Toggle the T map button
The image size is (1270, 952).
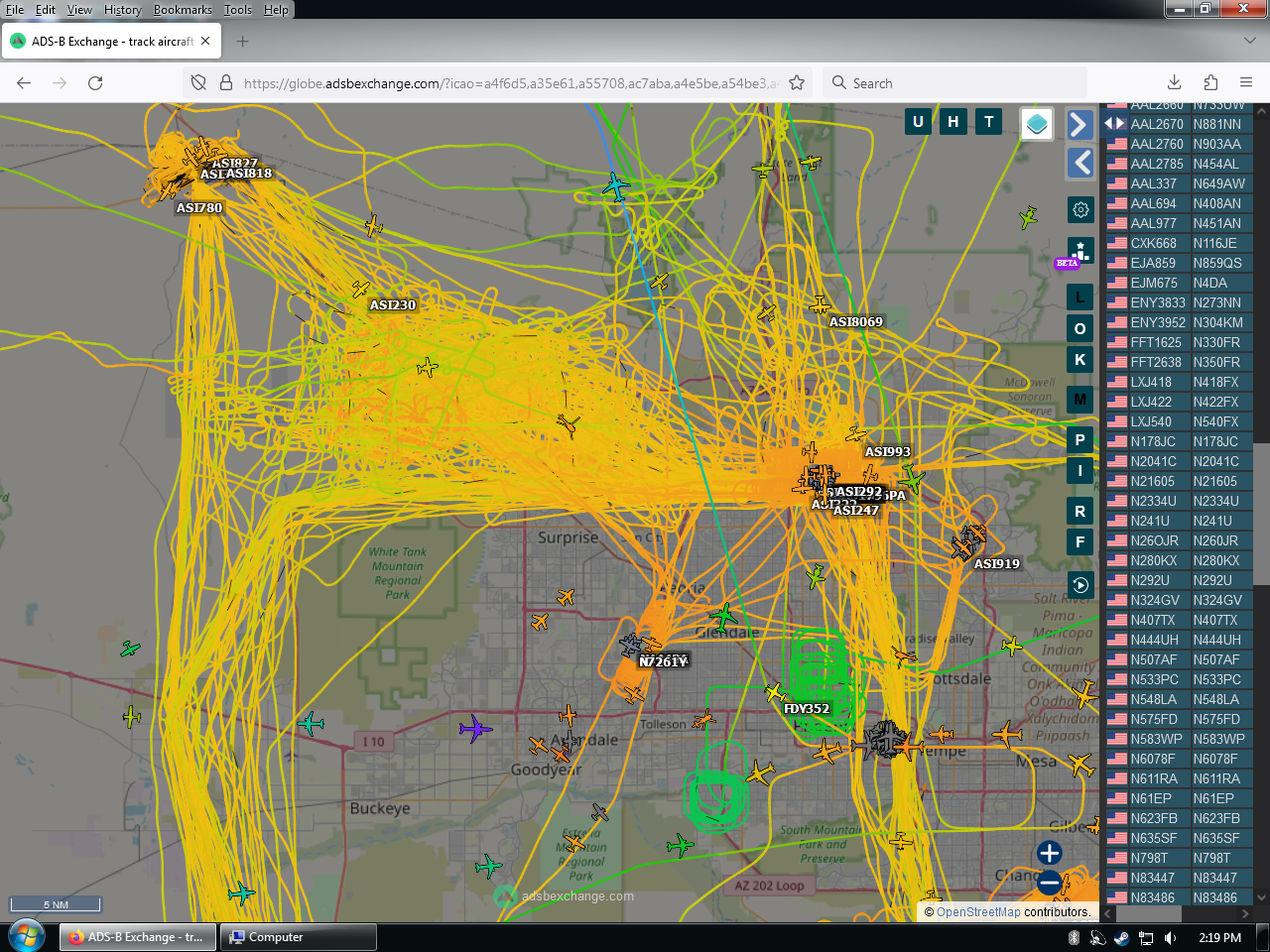pos(989,122)
